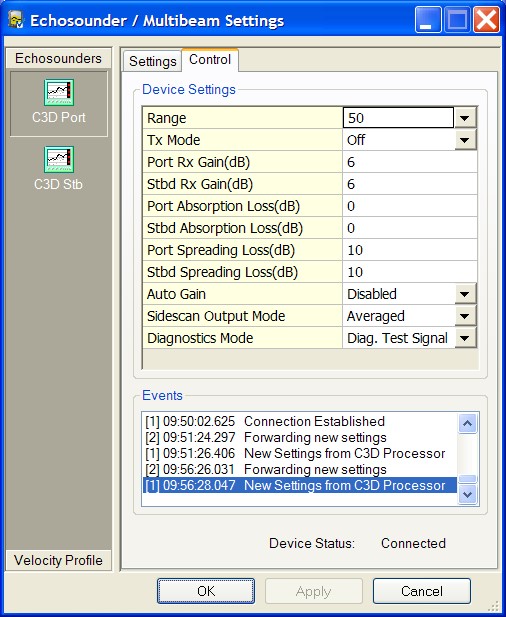Click the Apply button
Viewport: 506px width, 617px height.
[x=314, y=591]
